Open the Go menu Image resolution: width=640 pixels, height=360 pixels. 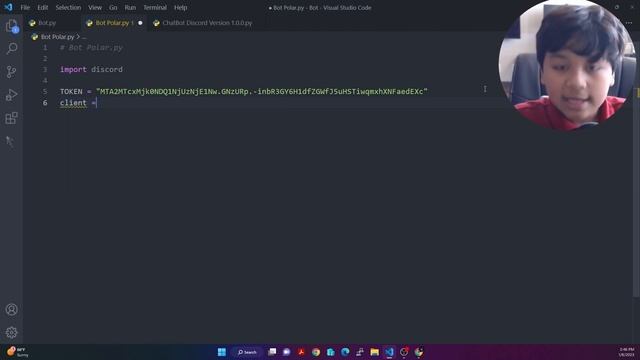113,7
